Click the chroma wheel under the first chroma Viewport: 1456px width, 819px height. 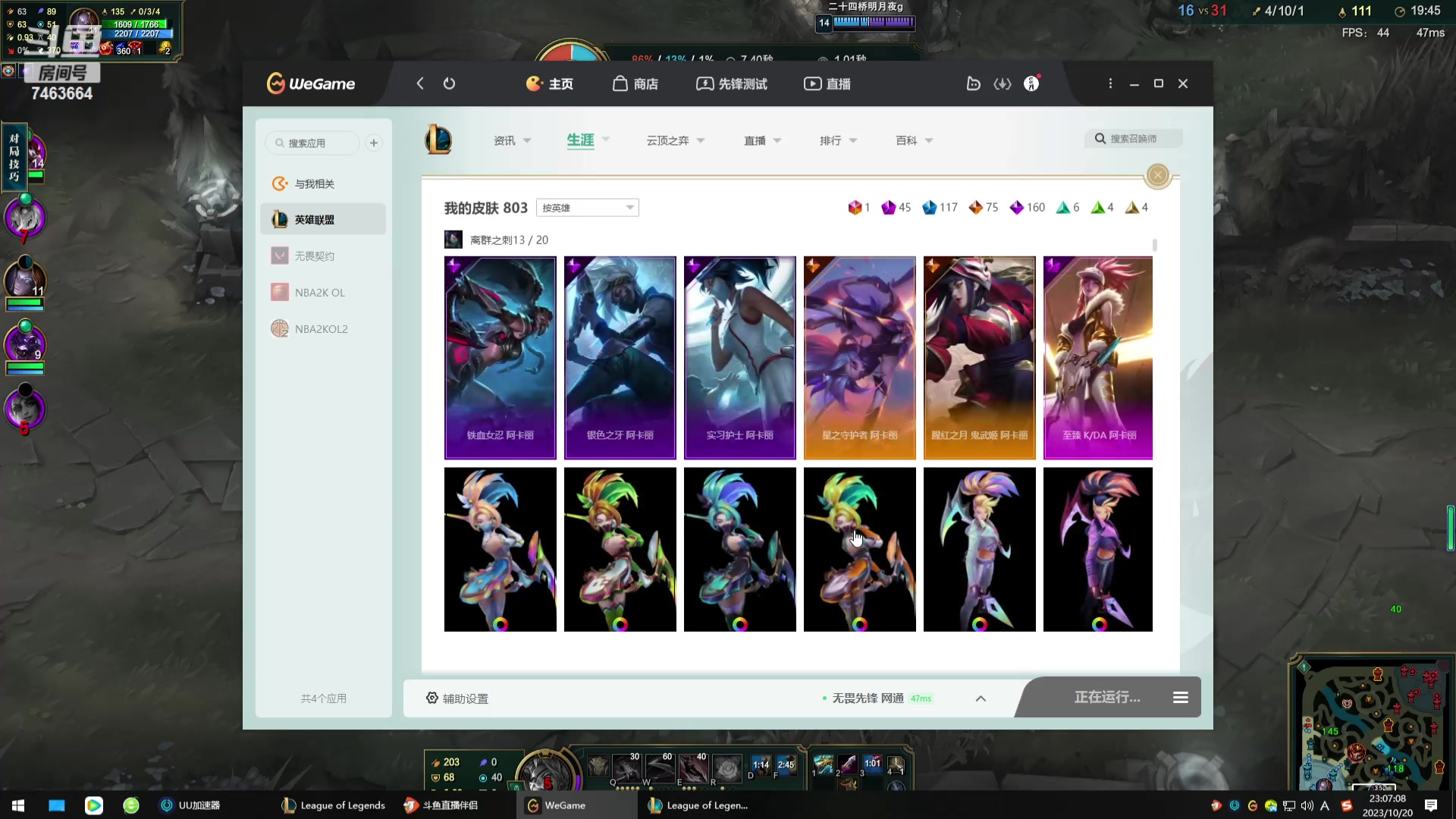(500, 624)
